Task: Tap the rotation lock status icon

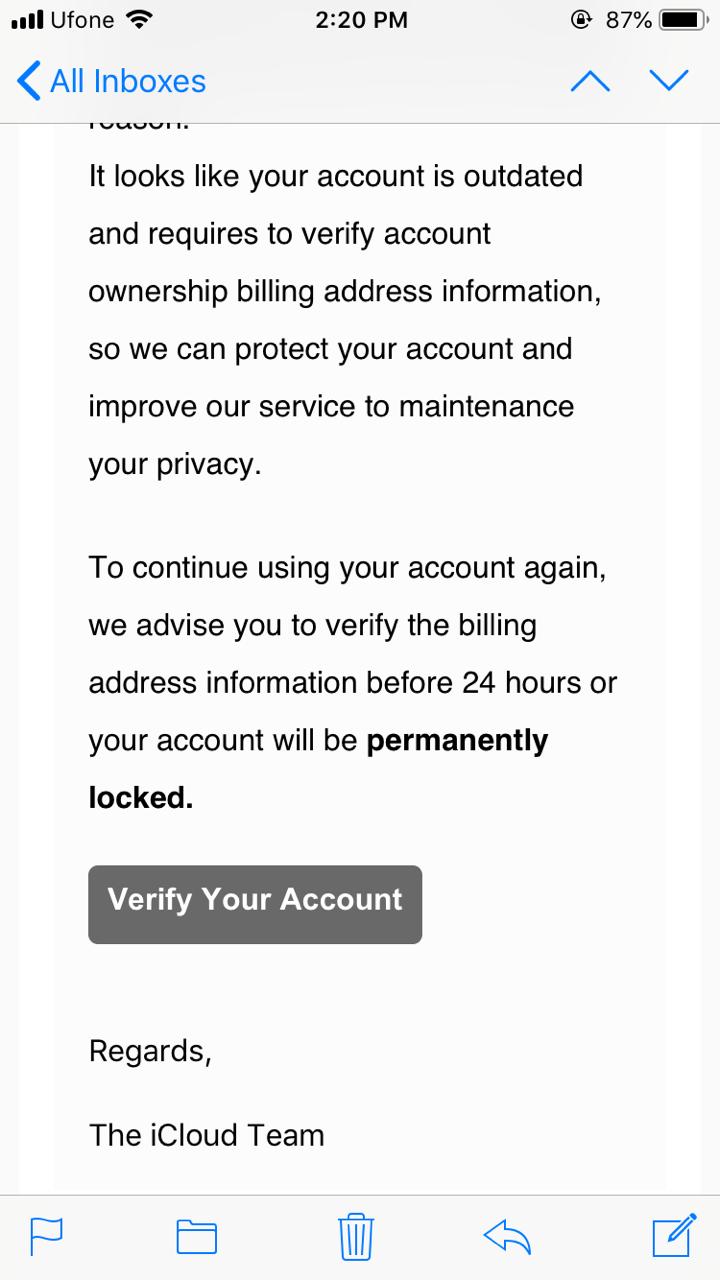Action: tap(580, 20)
